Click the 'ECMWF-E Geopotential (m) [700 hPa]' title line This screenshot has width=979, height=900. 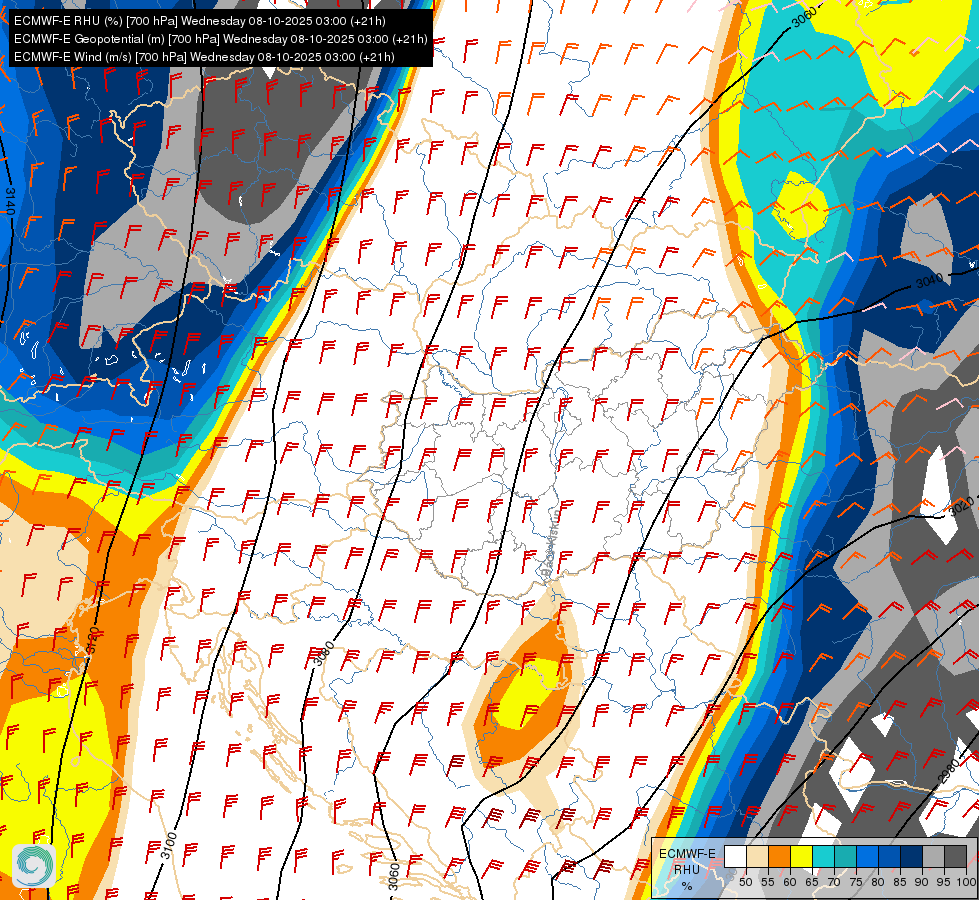click(220, 39)
